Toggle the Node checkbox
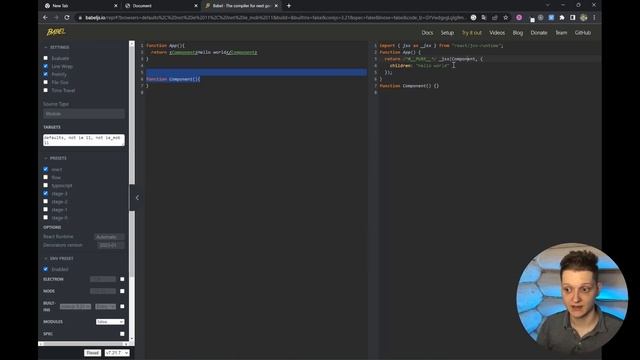Screen dimensions: 640x360 tap(122, 291)
